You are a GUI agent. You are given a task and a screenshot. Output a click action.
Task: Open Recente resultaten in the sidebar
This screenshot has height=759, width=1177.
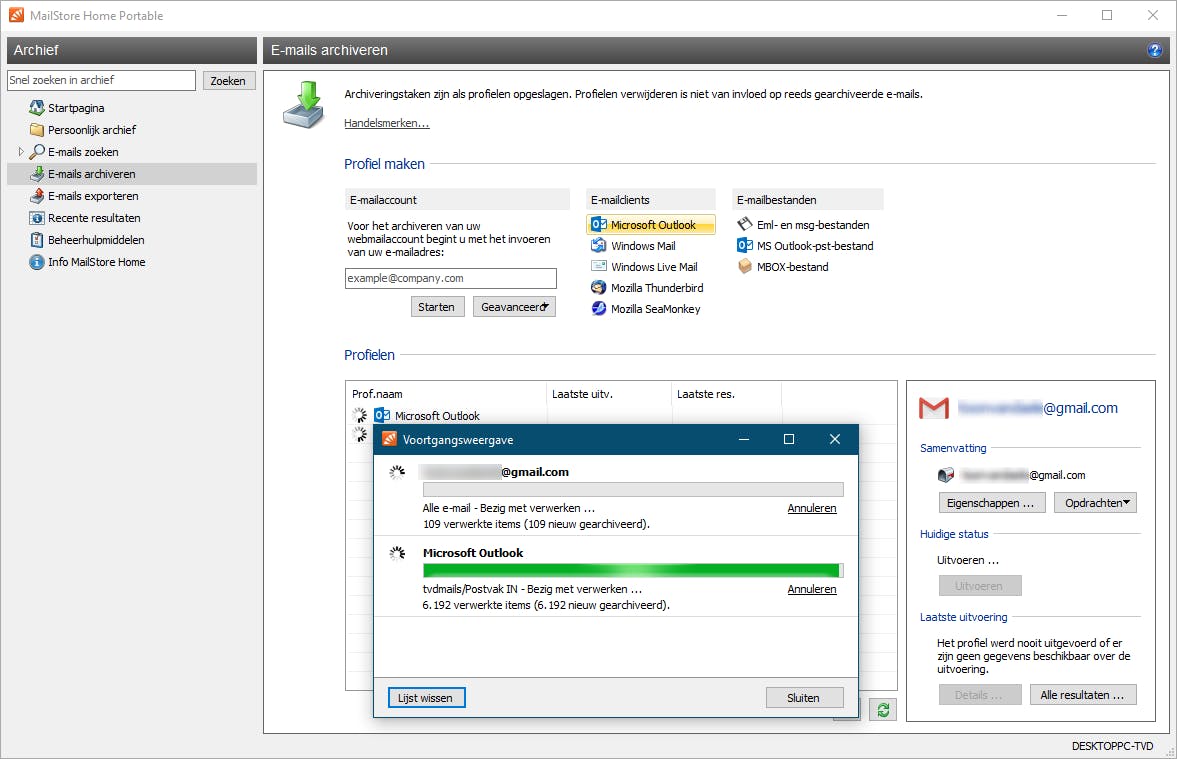[94, 218]
